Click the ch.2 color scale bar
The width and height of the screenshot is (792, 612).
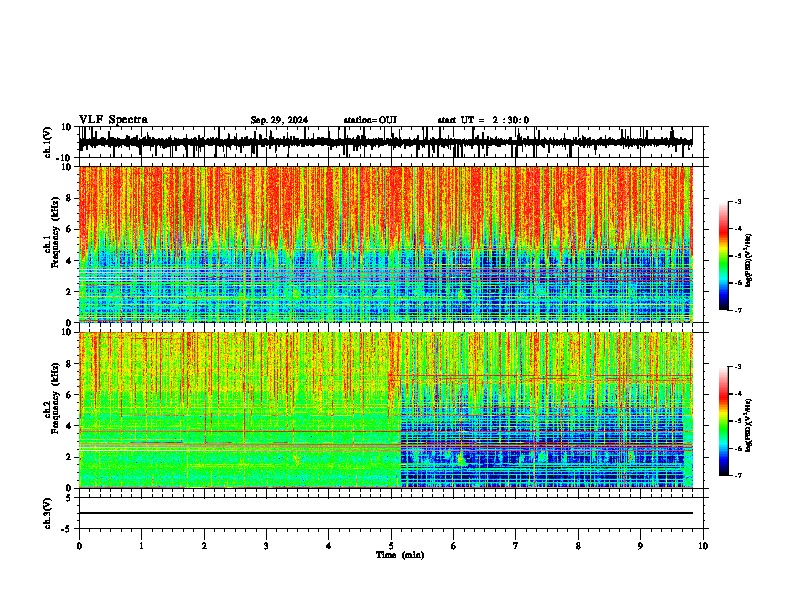pos(724,421)
